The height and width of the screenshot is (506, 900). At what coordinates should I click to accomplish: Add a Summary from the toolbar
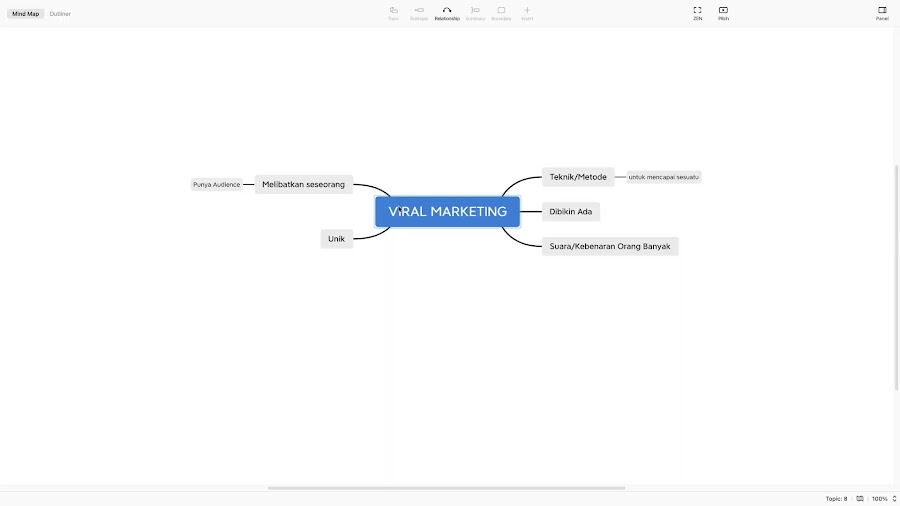(475, 13)
